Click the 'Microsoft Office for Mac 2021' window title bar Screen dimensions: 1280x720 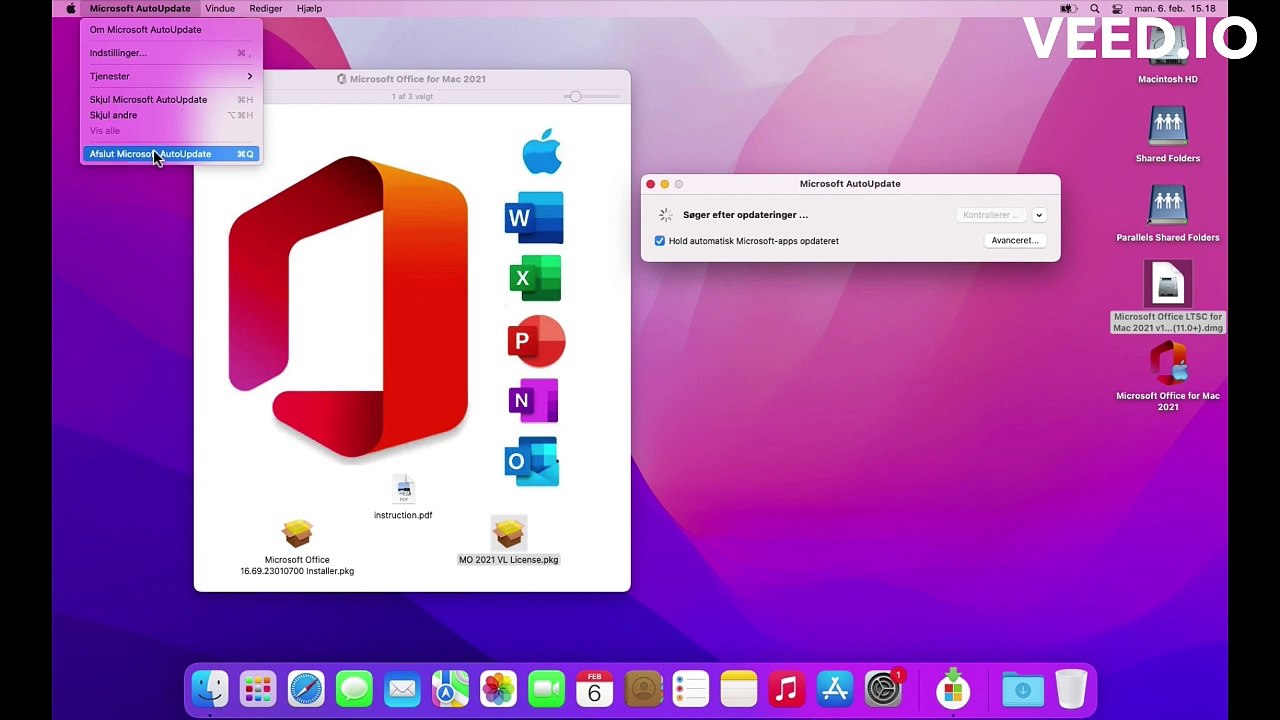[x=412, y=79]
